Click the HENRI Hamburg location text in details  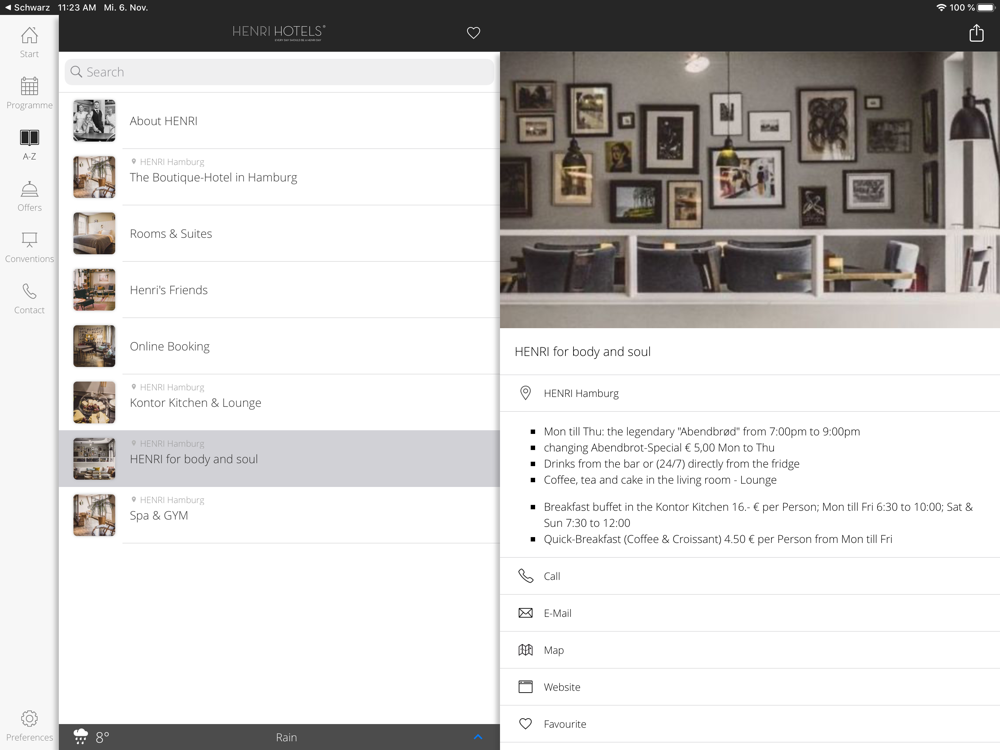pos(581,393)
